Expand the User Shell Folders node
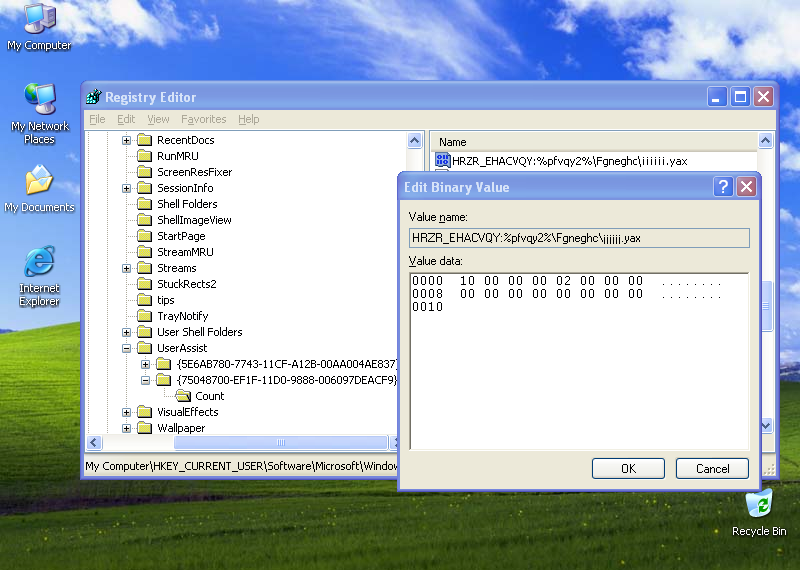The image size is (800, 570). [x=127, y=332]
